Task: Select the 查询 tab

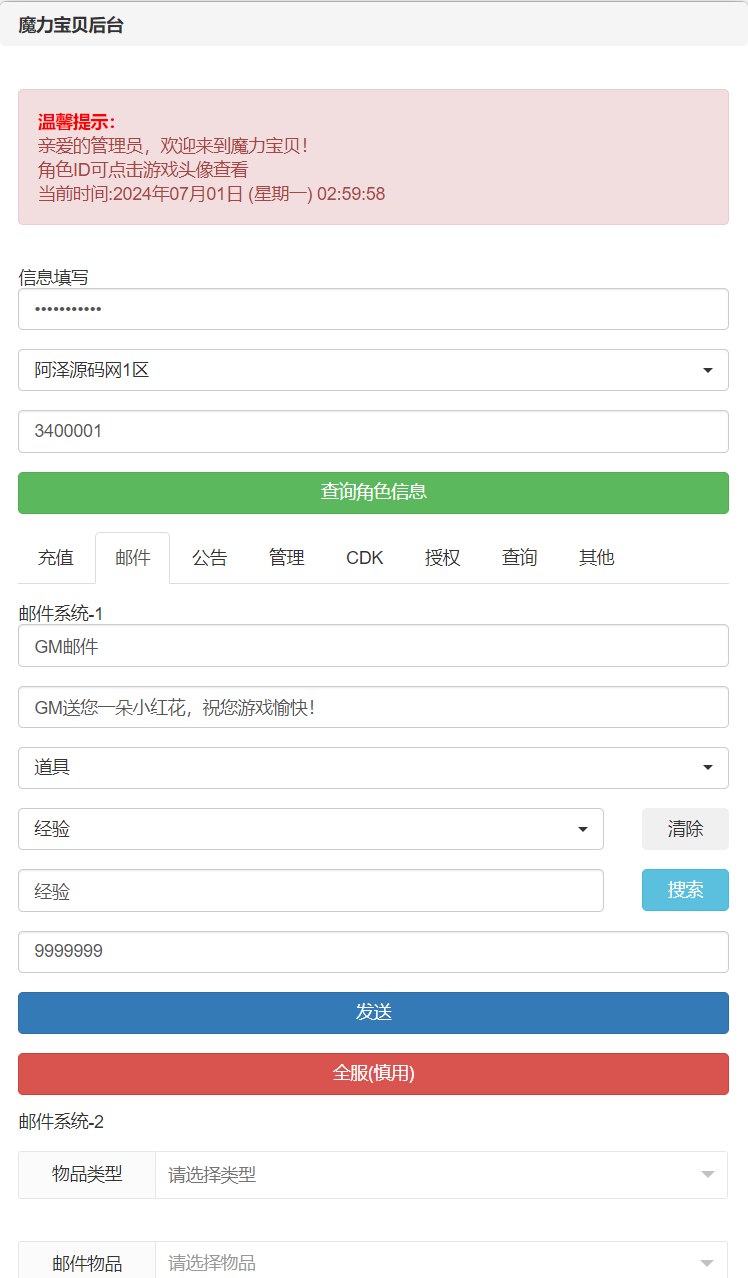Action: click(x=520, y=558)
